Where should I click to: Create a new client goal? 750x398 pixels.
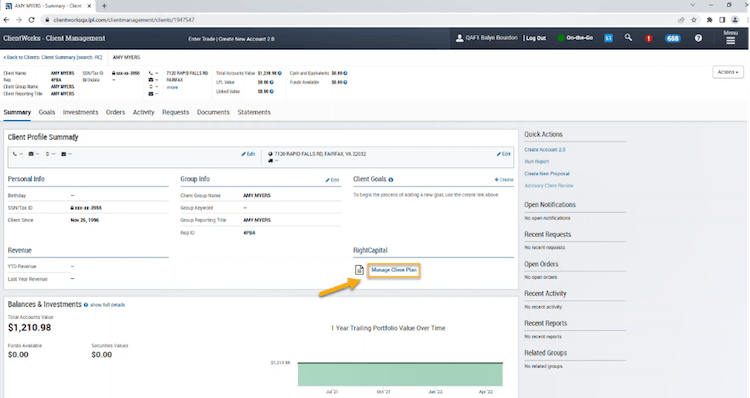[x=504, y=180]
